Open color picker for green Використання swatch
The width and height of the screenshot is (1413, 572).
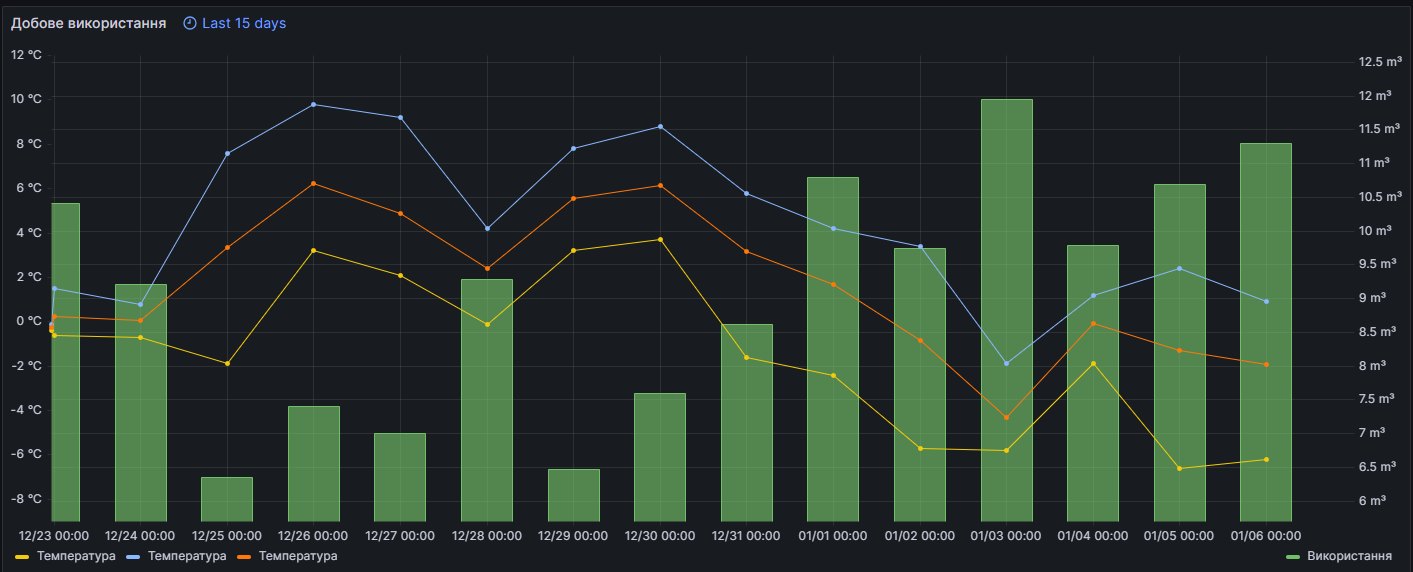(x=1293, y=556)
